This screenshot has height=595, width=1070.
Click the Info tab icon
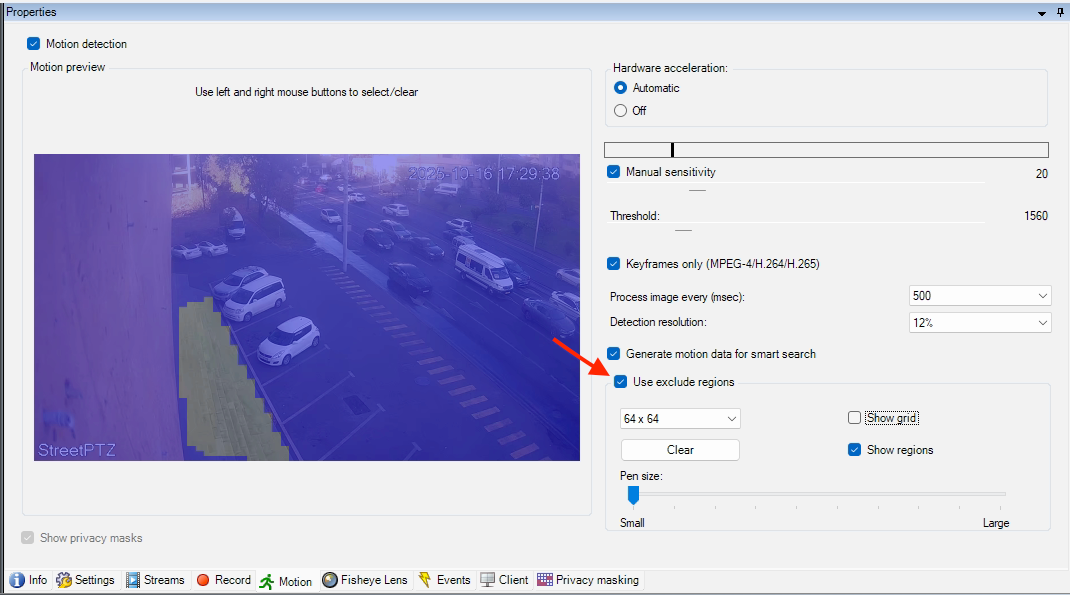click(x=17, y=580)
